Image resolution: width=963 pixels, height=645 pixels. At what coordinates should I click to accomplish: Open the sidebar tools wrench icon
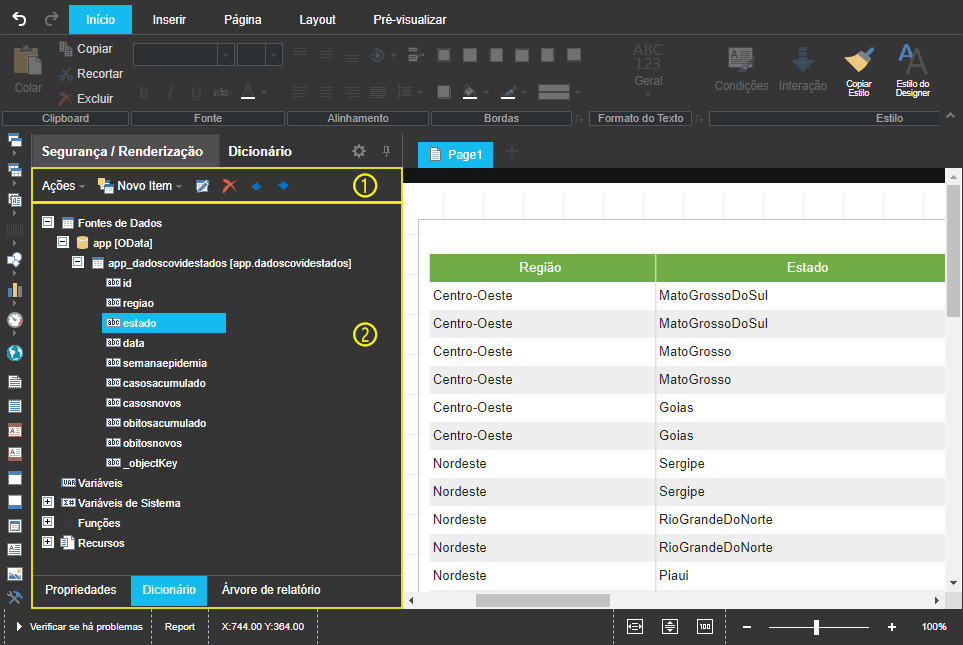15,597
